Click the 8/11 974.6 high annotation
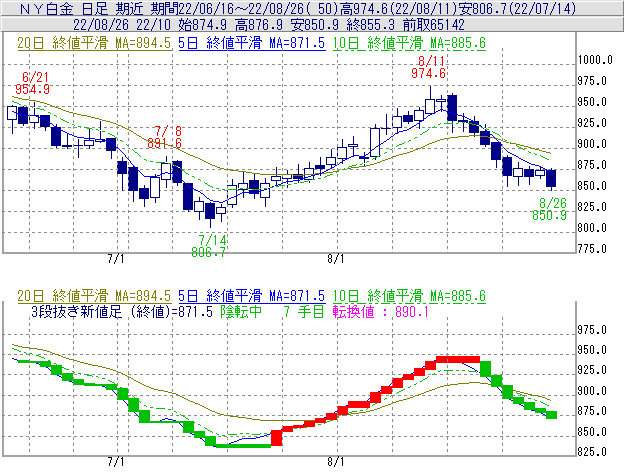Image resolution: width=624 pixels, height=475 pixels. (x=429, y=67)
